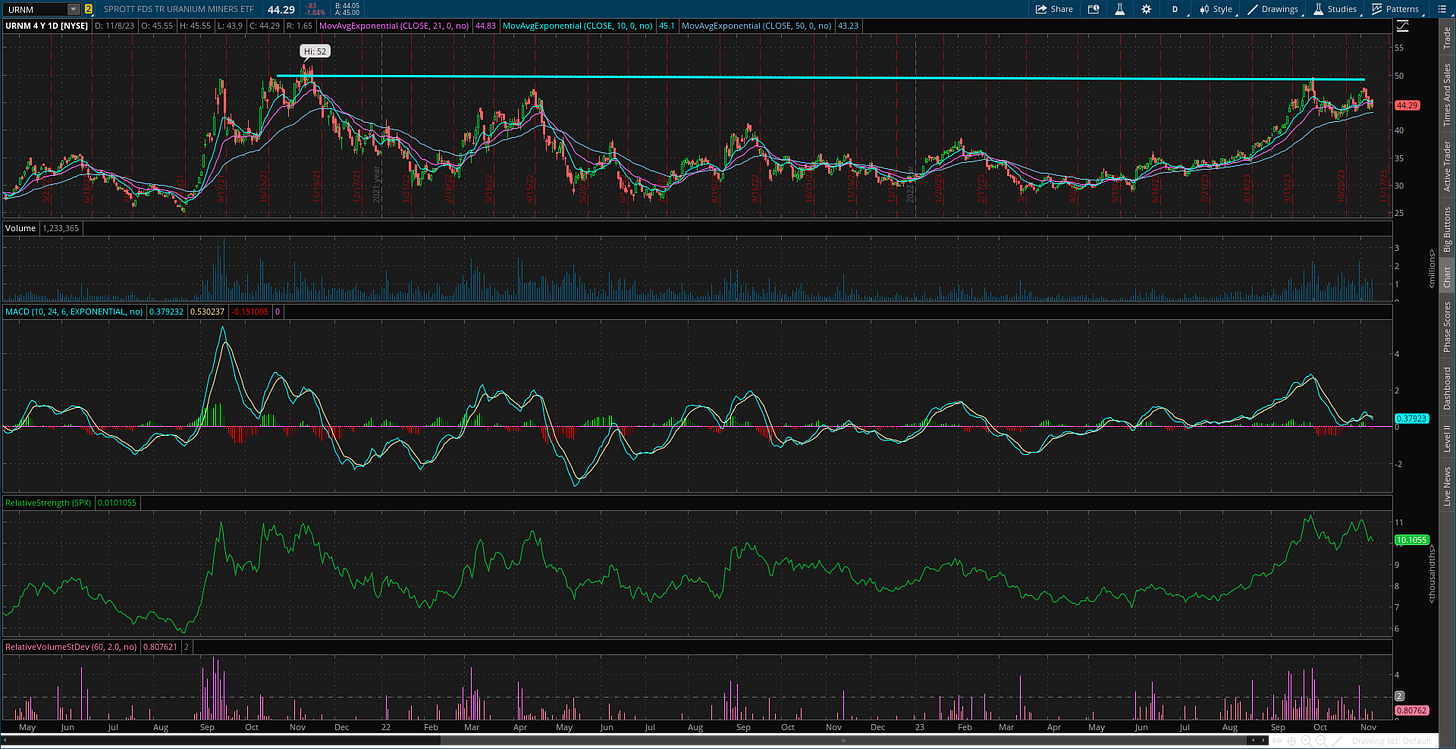Image resolution: width=1456 pixels, height=749 pixels.
Task: Click the D: 11/8/23 date value
Action: pos(115,25)
